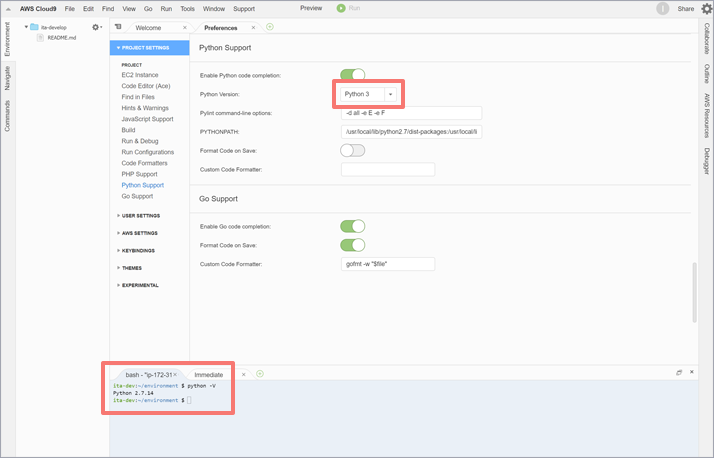Close the Preferences tab
Screen dimensions: 714x458
pos(254,28)
